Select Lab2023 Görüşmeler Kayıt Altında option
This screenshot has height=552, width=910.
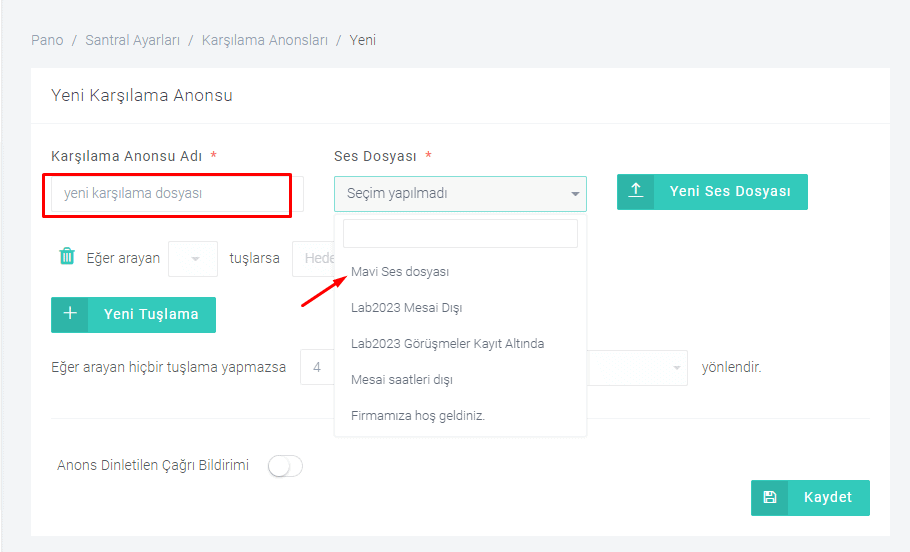[447, 344]
